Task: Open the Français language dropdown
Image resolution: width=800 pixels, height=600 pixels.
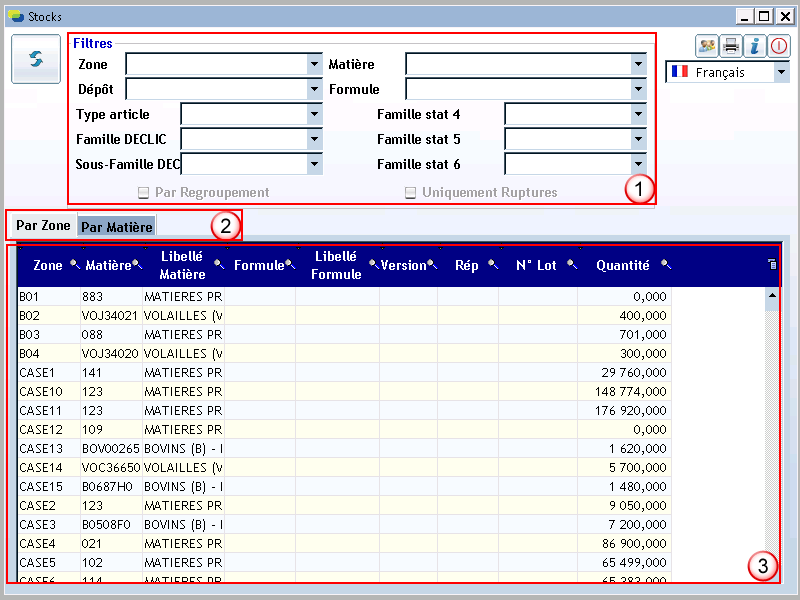Action: point(781,72)
